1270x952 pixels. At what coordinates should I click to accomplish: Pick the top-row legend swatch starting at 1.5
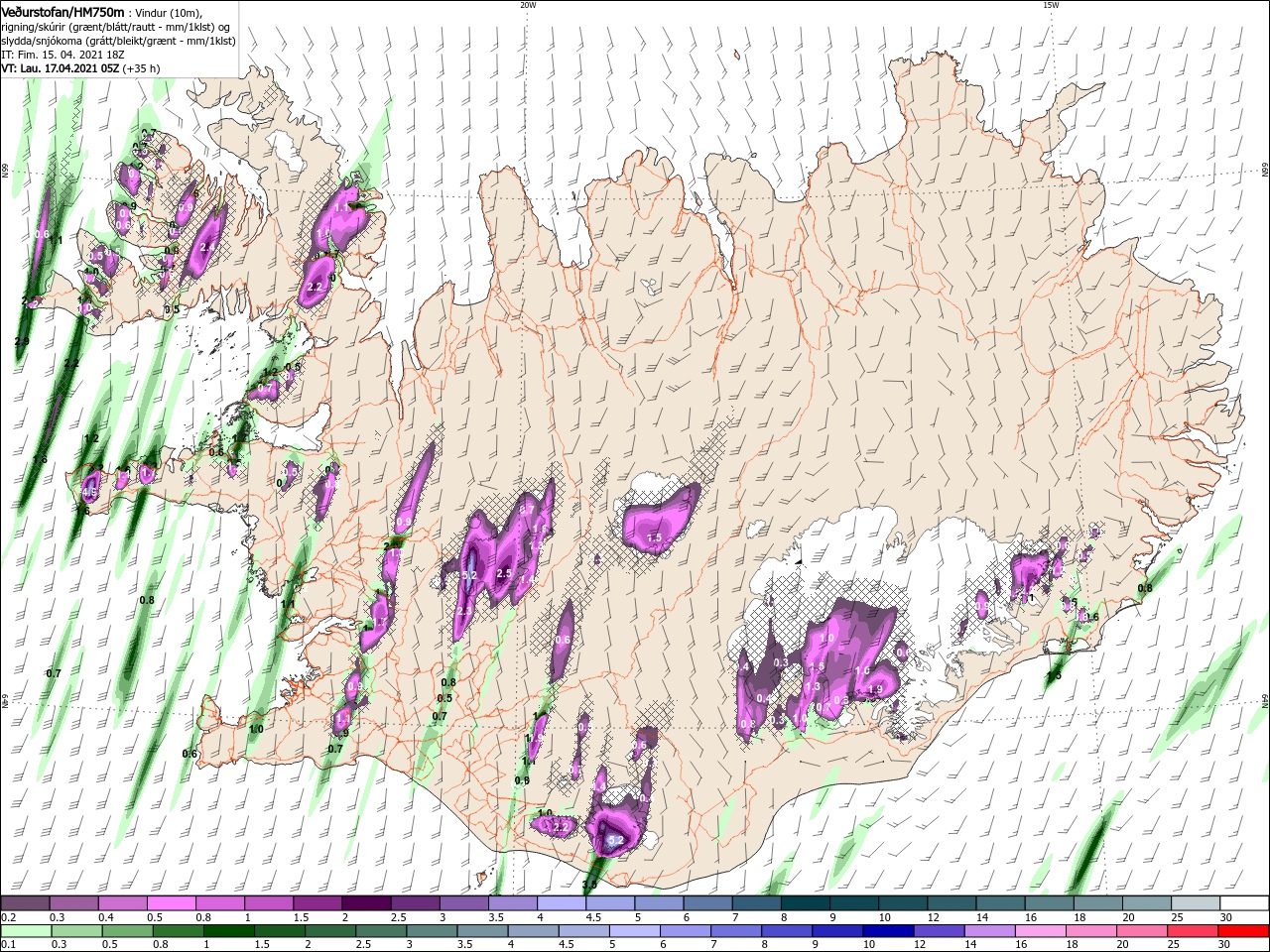click(x=317, y=903)
